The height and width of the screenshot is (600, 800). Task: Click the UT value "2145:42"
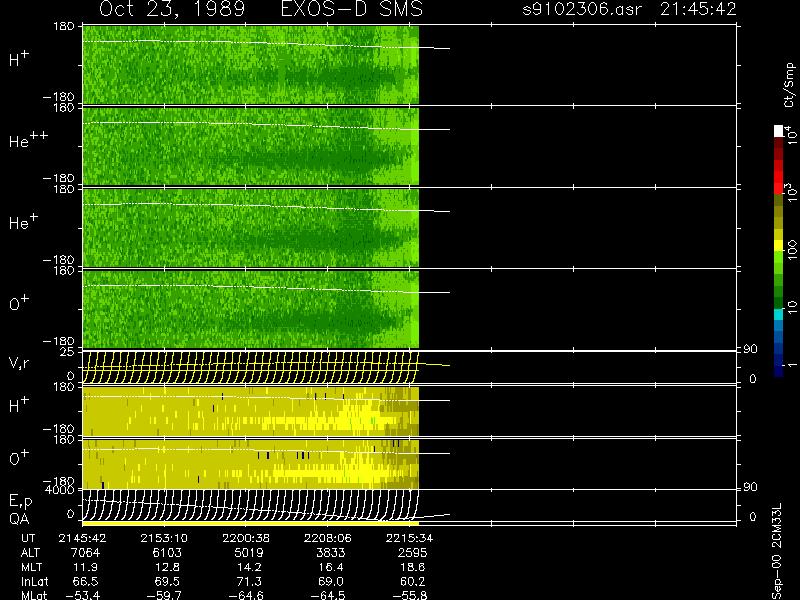(82, 538)
